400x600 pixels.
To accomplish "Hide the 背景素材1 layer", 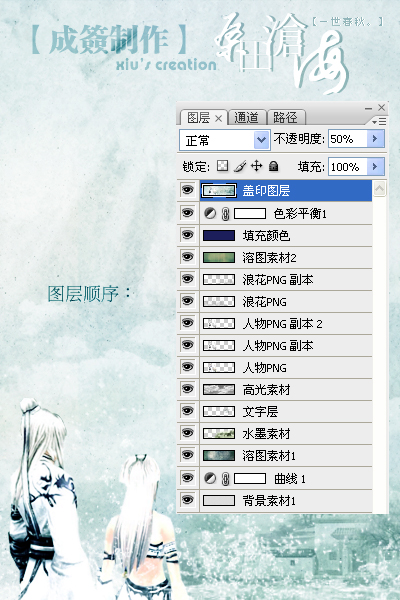I will (187, 500).
